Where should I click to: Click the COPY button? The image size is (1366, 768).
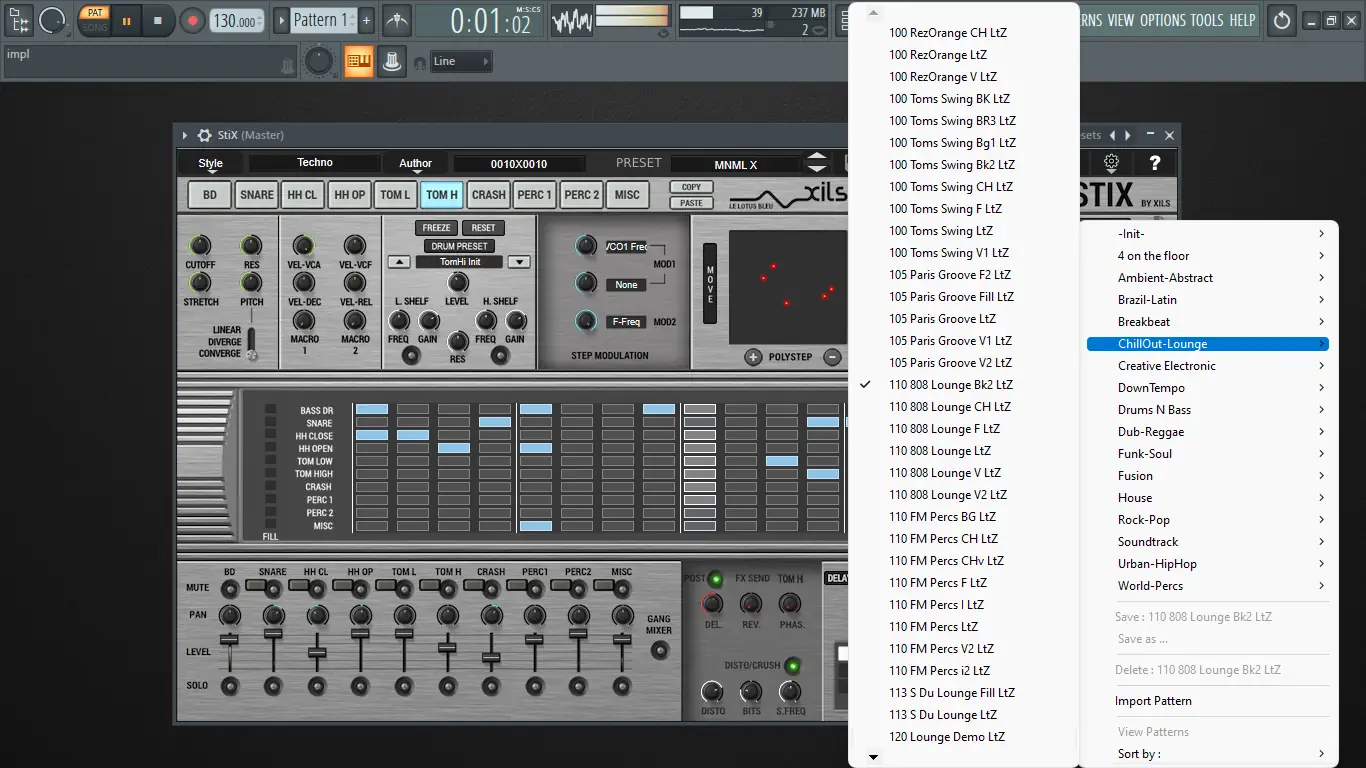tap(692, 187)
